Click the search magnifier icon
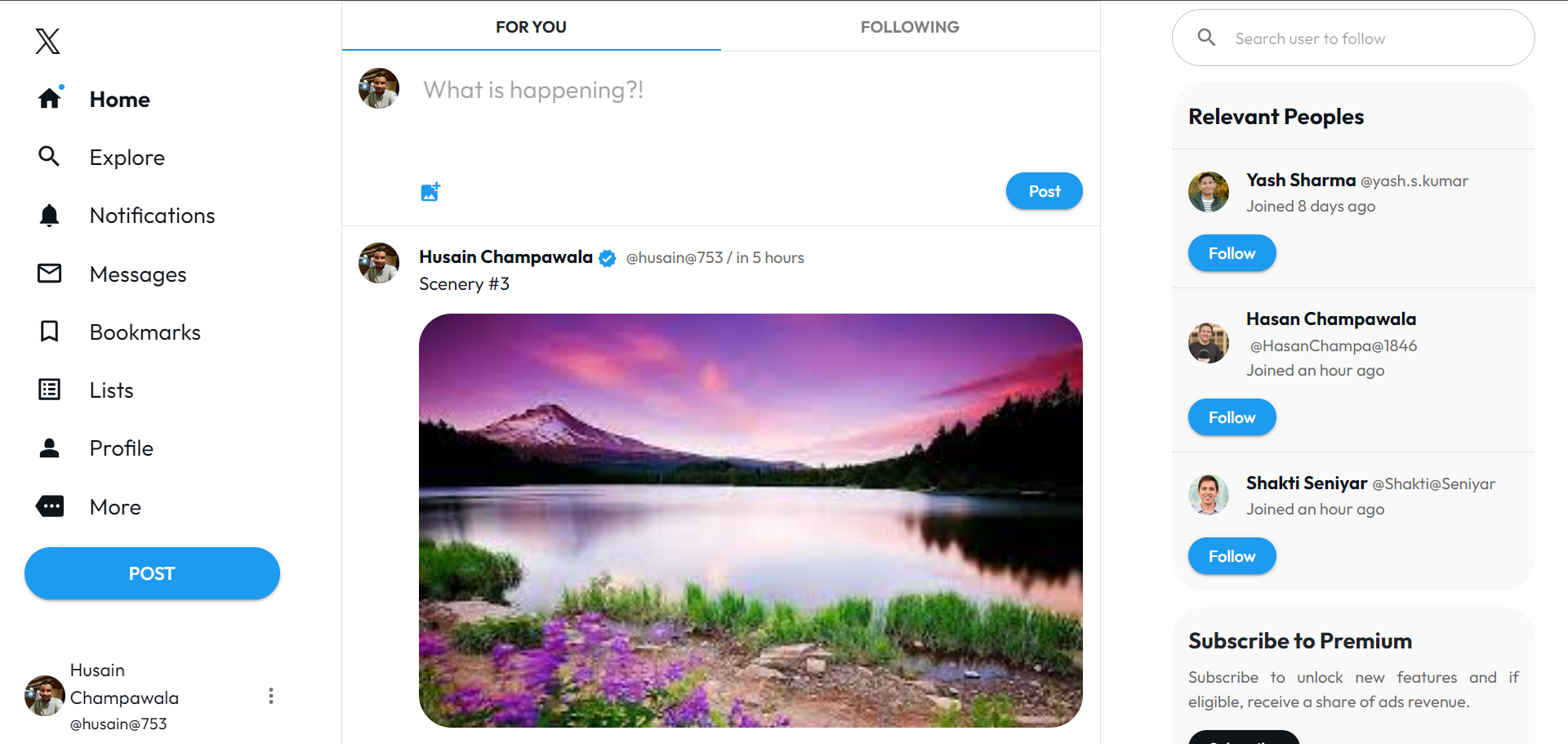Screen dimensions: 1568x744 [1206, 38]
